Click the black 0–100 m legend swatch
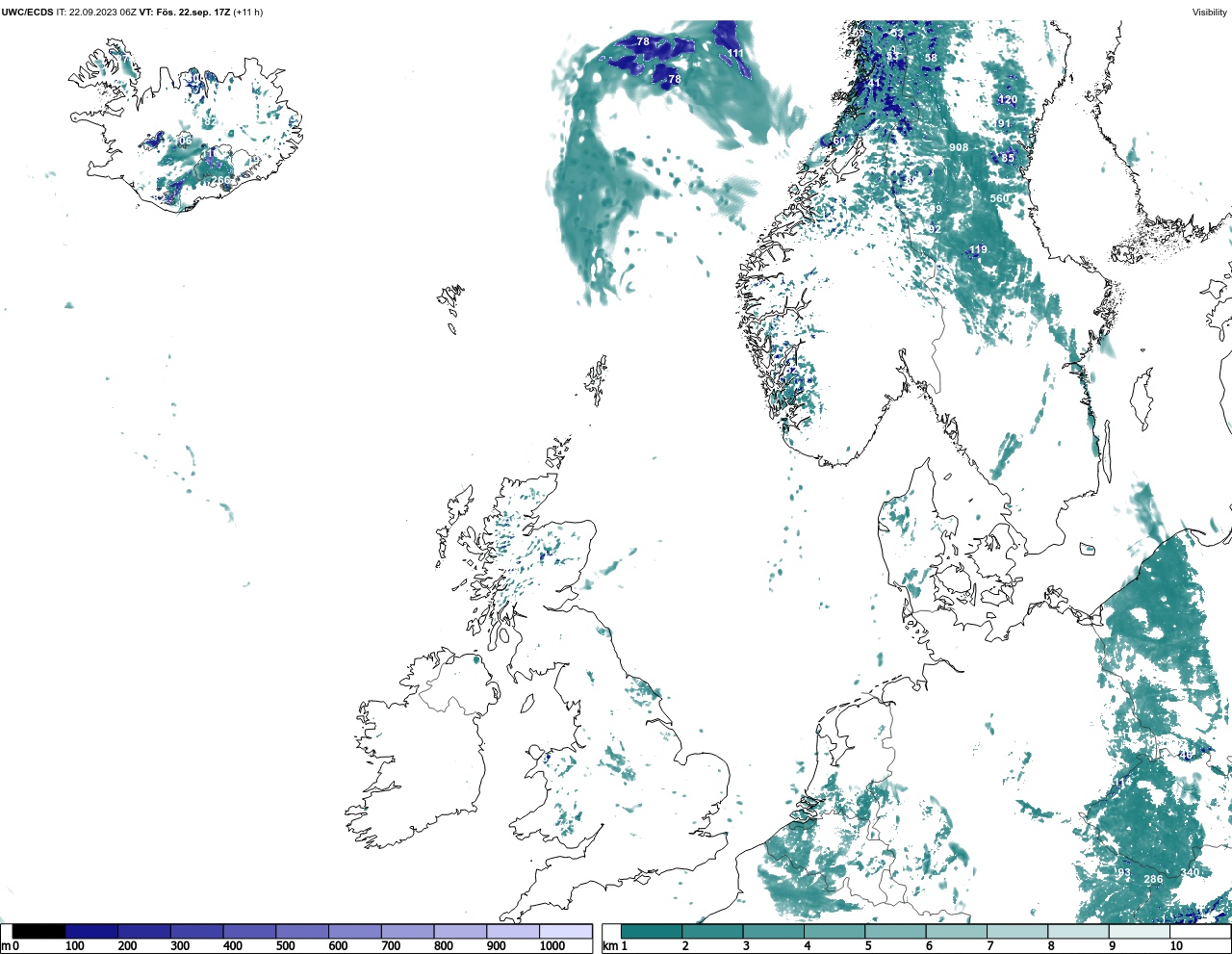 pyautogui.click(x=39, y=931)
